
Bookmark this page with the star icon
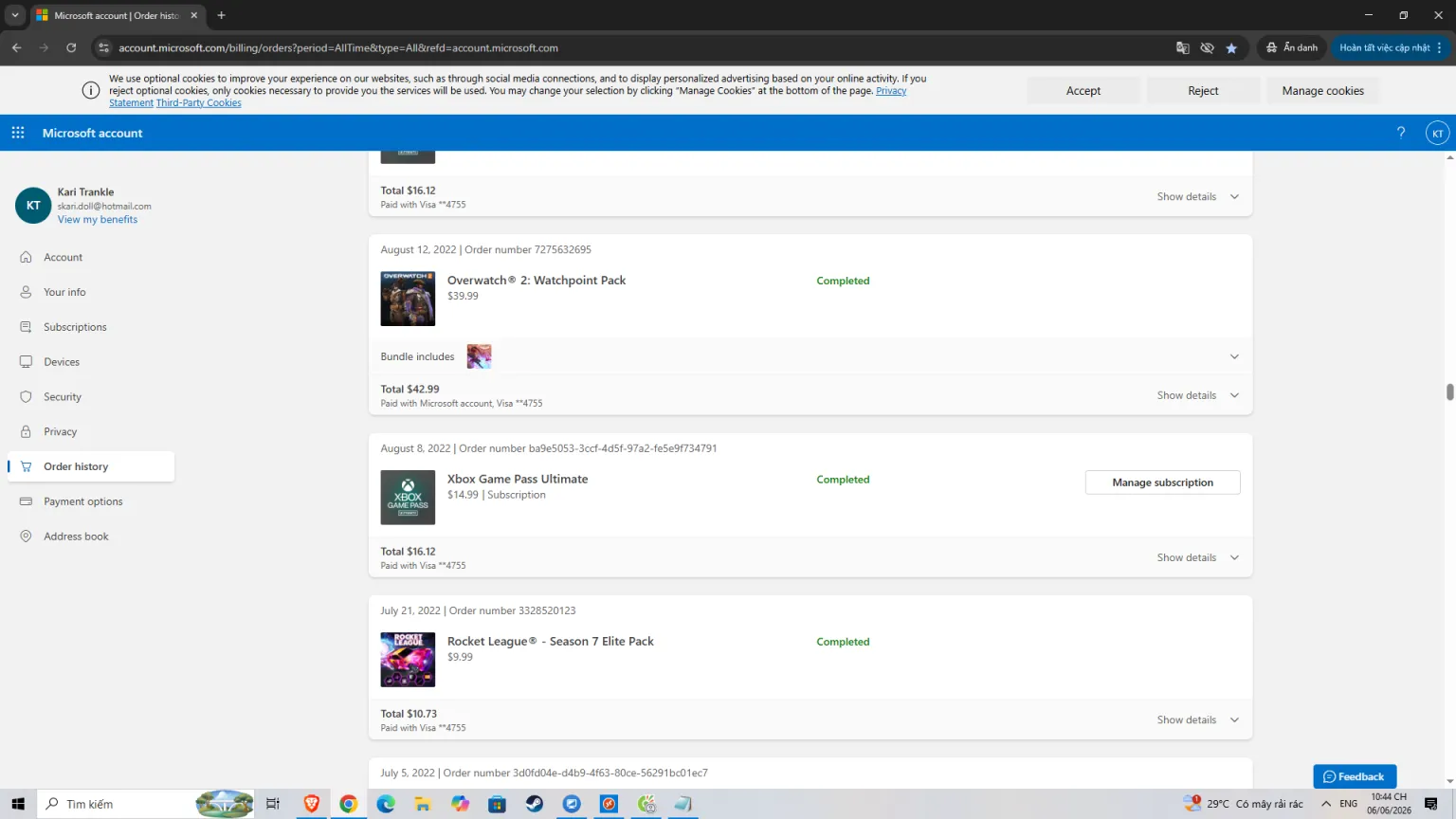click(1231, 47)
